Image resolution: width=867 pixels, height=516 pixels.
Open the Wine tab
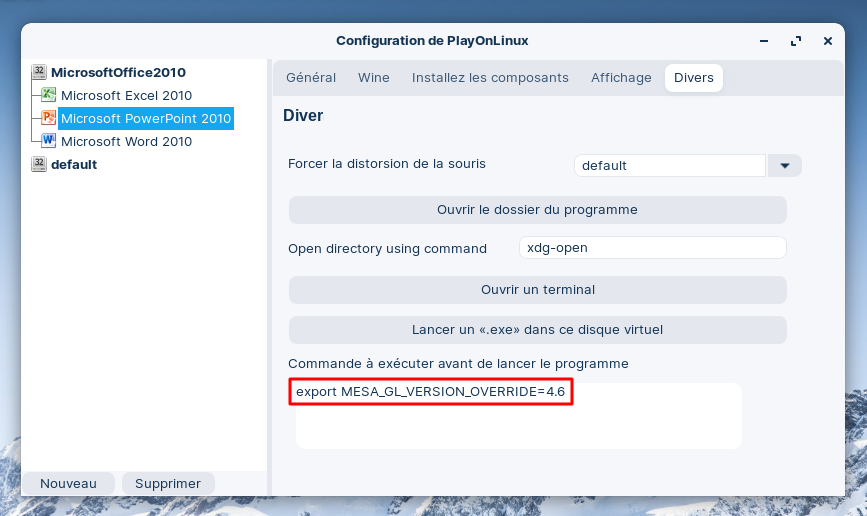[x=374, y=78]
